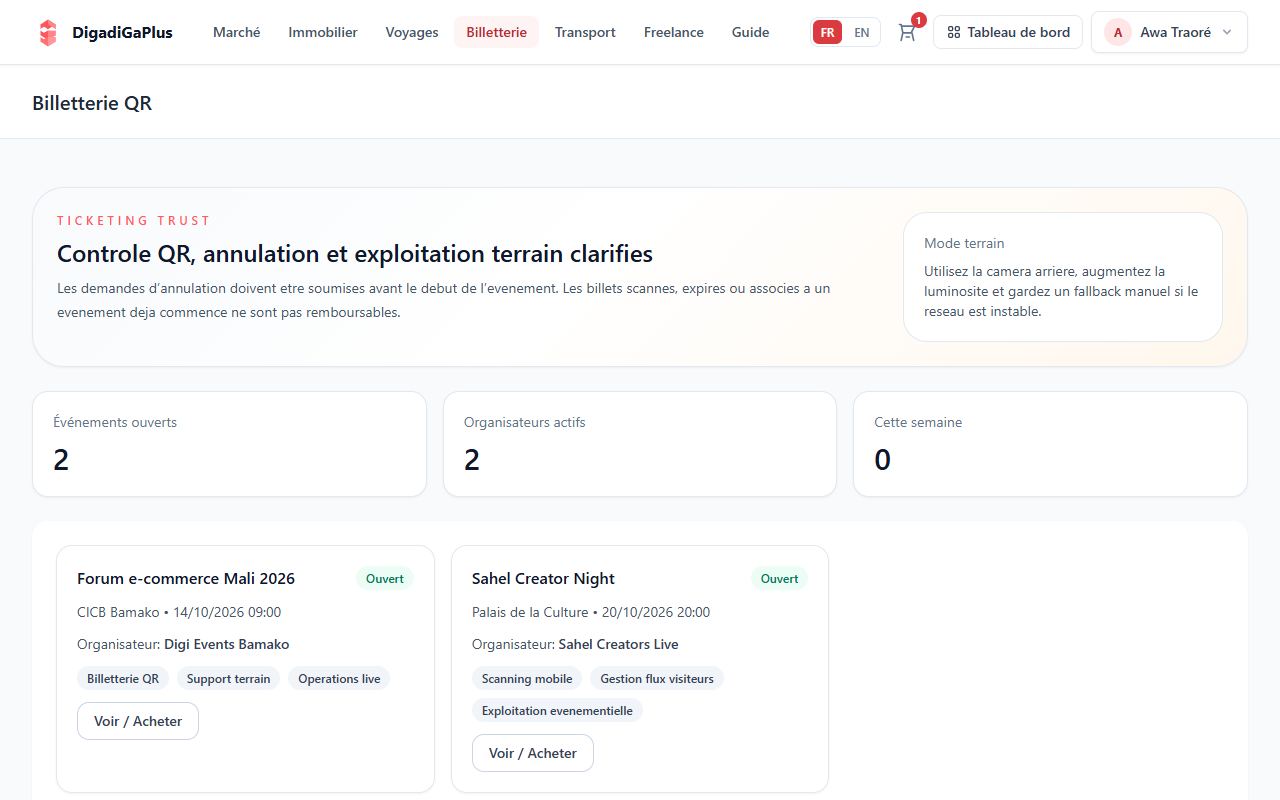This screenshot has height=800, width=1280.
Task: Switch language to EN
Action: 861,32
